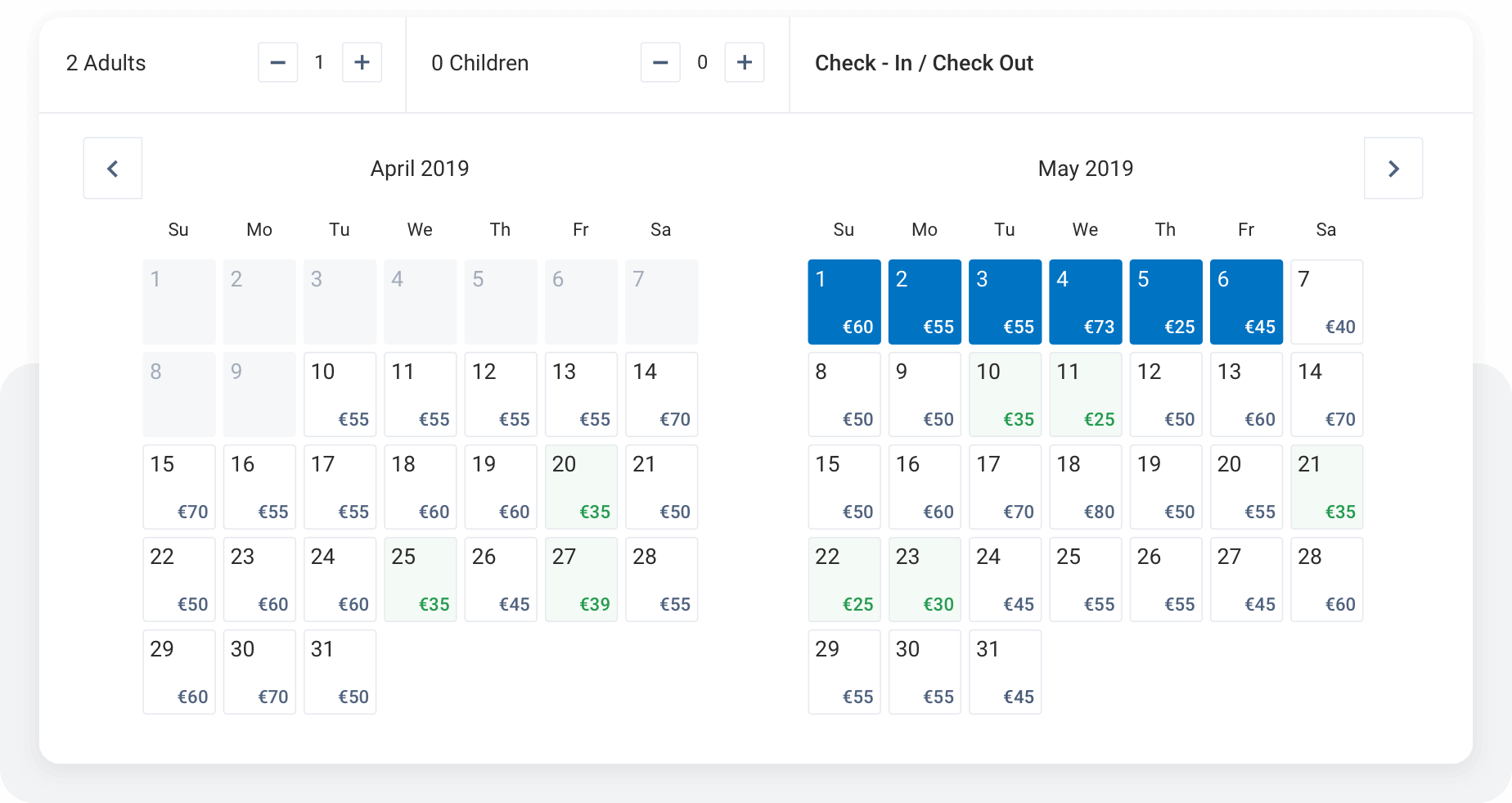The image size is (1512, 803).
Task: Select May 22 with the €25 rate
Action: [x=844, y=579]
